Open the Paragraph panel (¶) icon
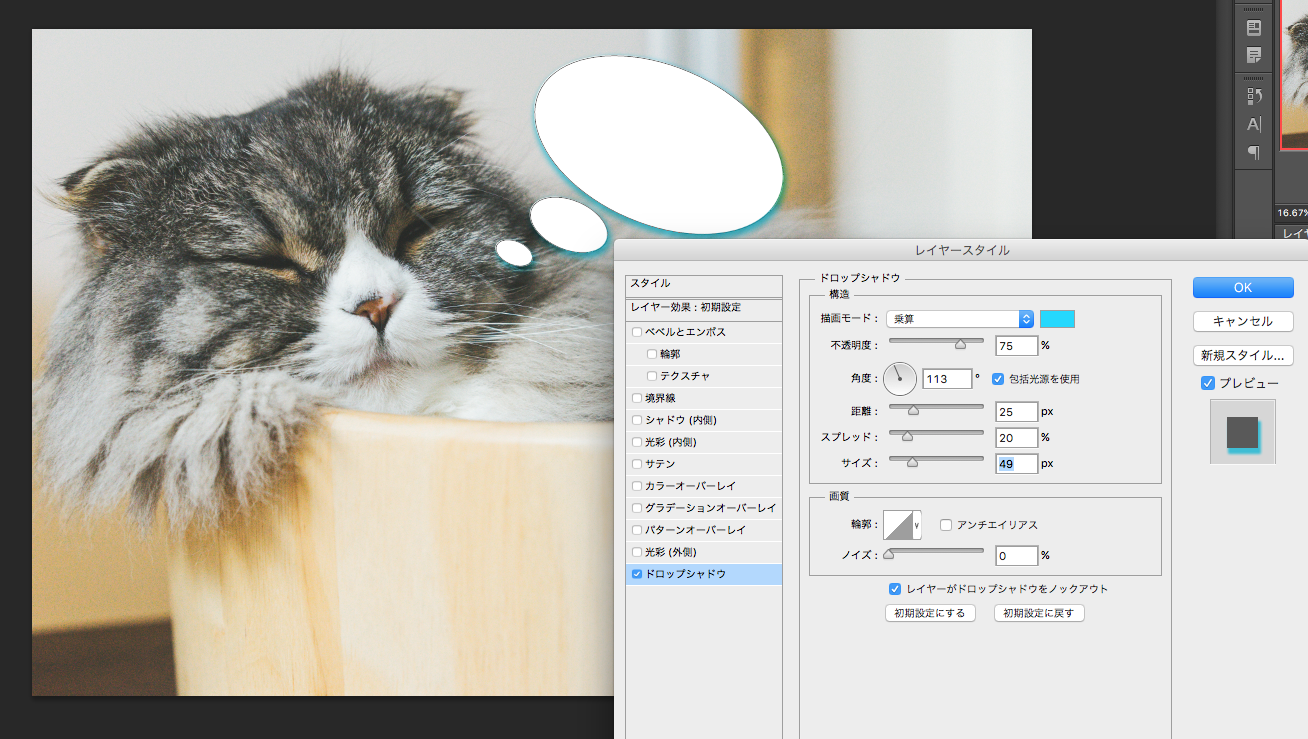Viewport: 1308px width, 739px height. coord(1253,152)
